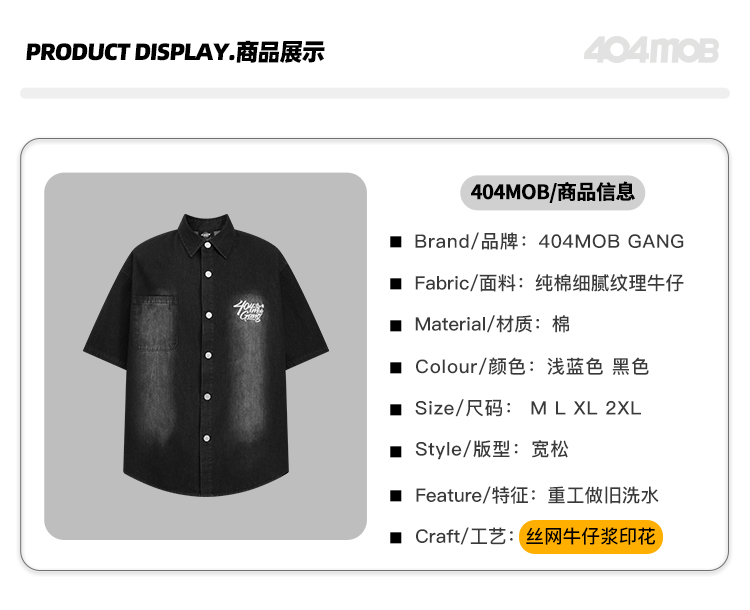
Task: Click the 404MOB GANG brand name
Action: tap(611, 242)
